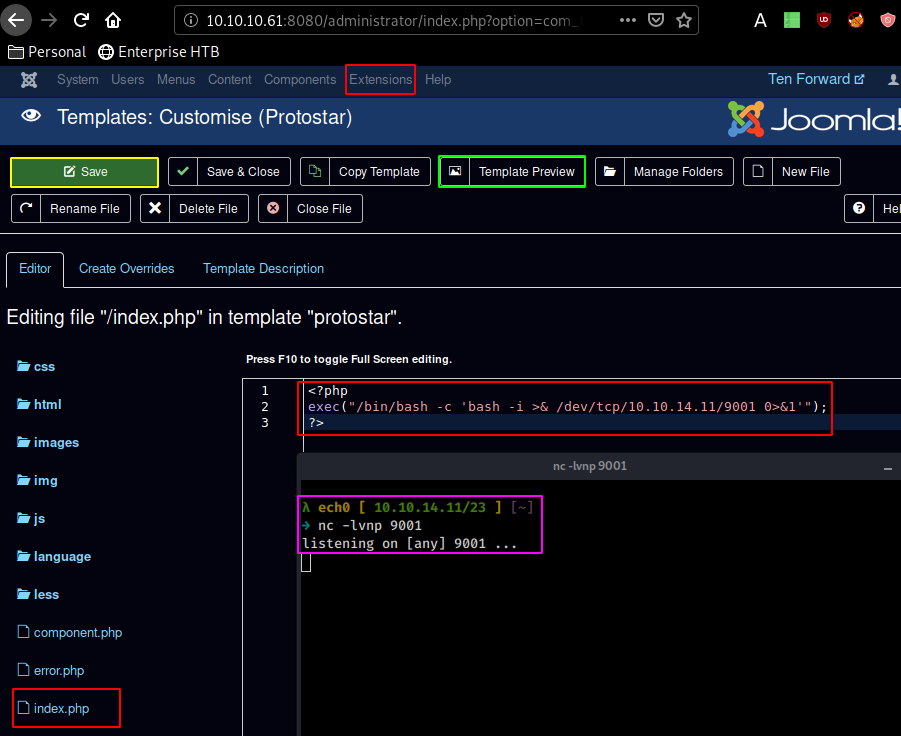This screenshot has height=736, width=901.
Task: Click the Close File label
Action: point(324,209)
